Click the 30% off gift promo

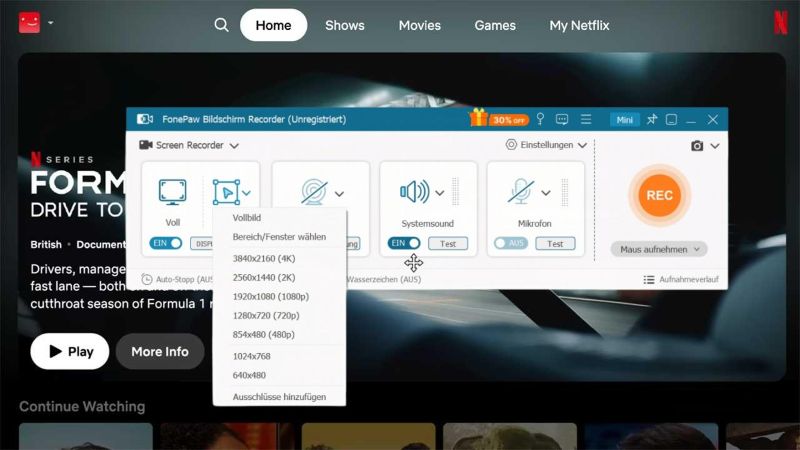(x=499, y=119)
